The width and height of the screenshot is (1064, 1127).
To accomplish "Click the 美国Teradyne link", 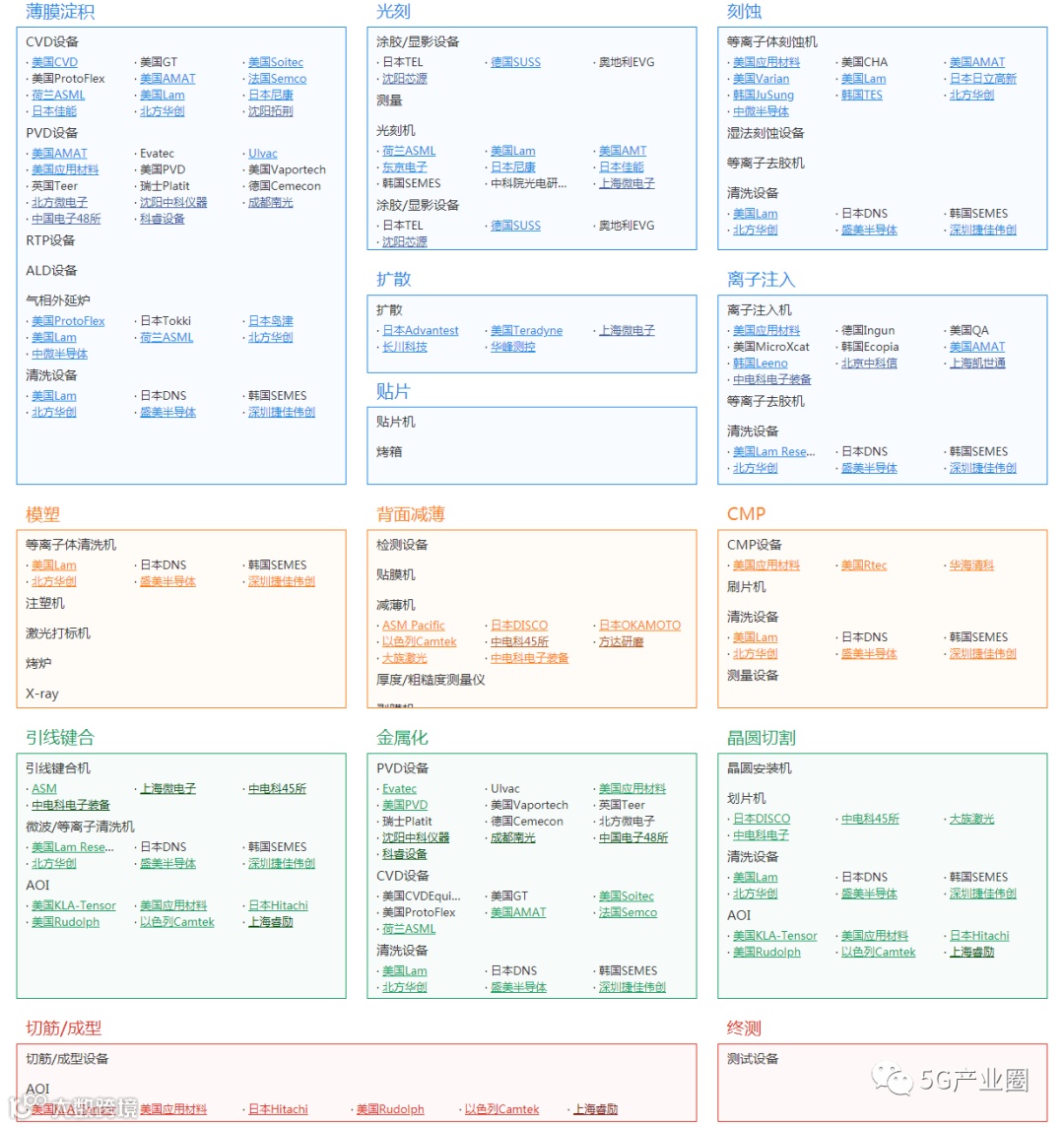I will tap(526, 331).
